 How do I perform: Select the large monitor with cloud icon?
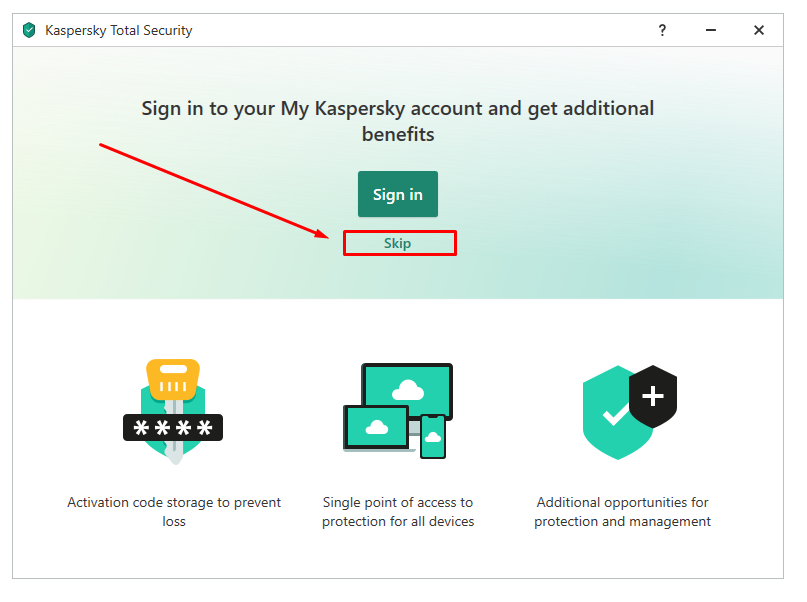407,392
